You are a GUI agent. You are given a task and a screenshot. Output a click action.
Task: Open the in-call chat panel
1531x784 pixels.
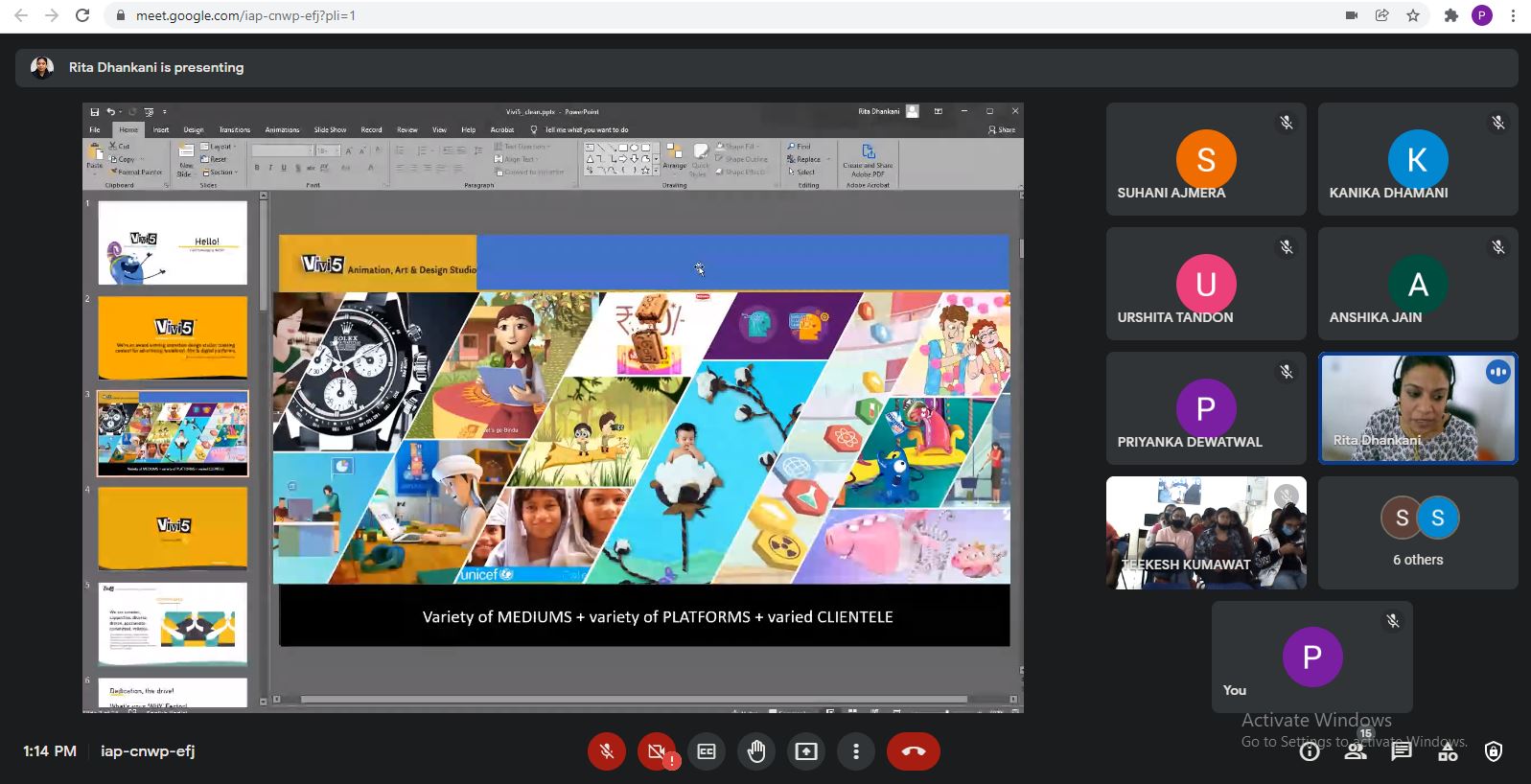pos(1402,751)
